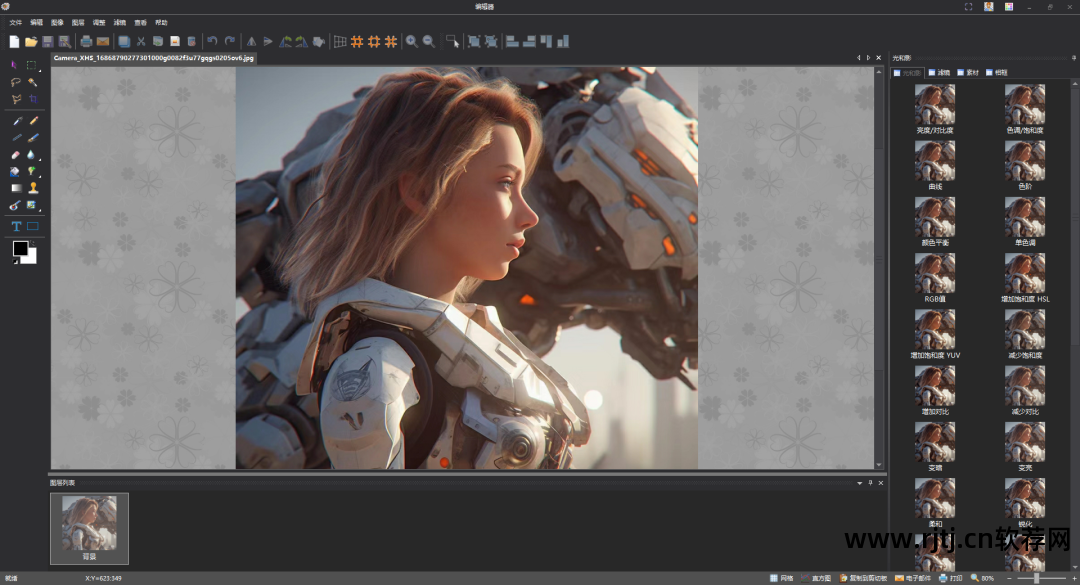Click the 打印 button in status bar
This screenshot has width=1080, height=585.
(950, 578)
